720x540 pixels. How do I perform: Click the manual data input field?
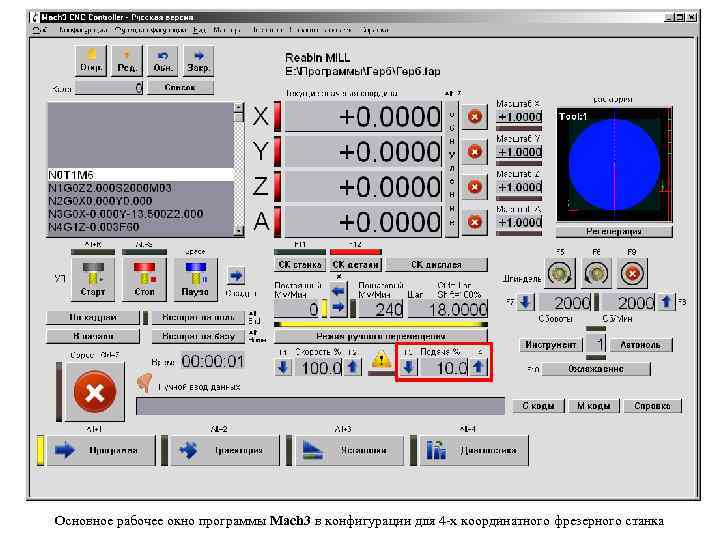[x=321, y=406]
